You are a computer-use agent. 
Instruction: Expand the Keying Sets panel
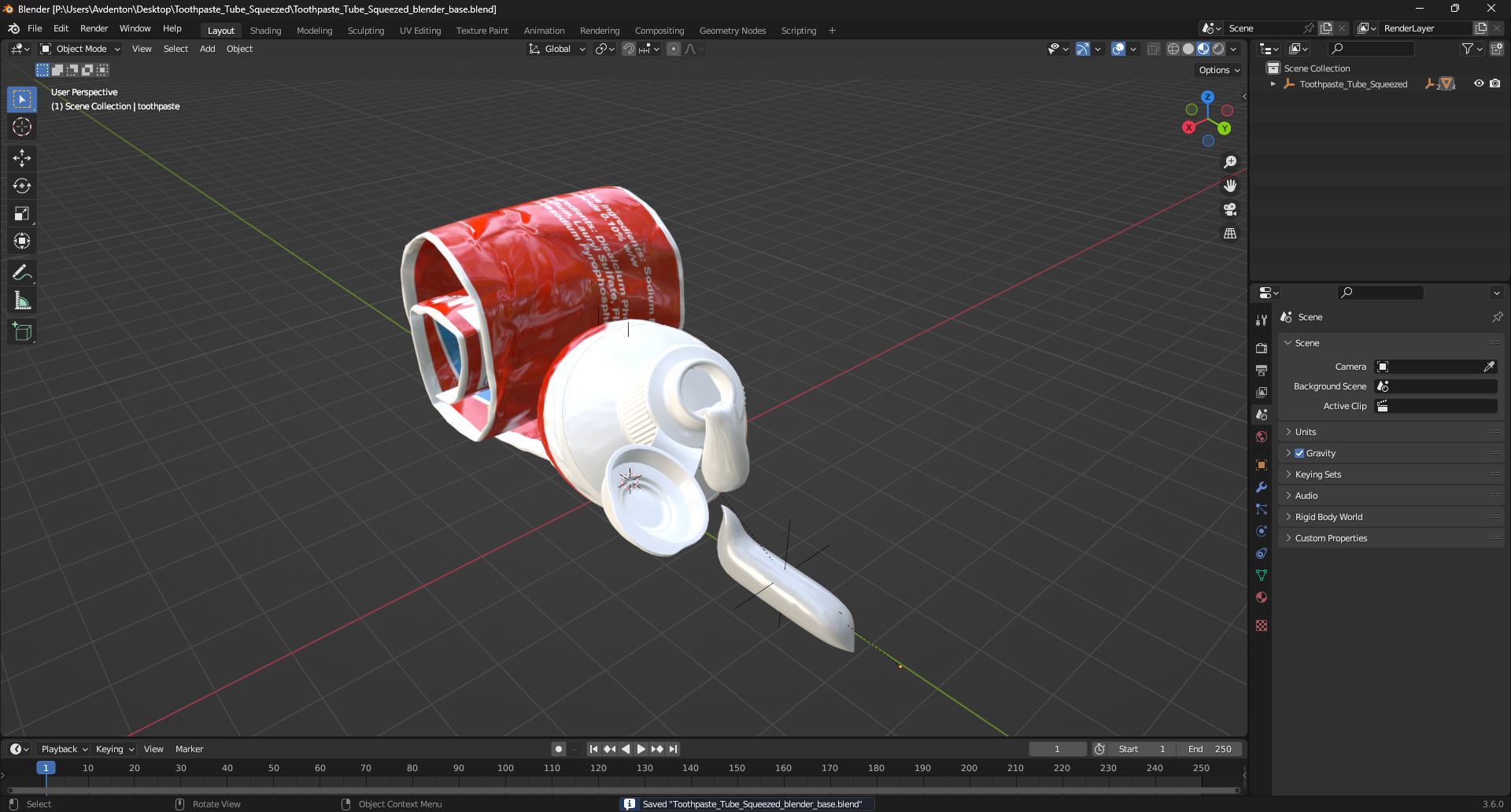1391,474
